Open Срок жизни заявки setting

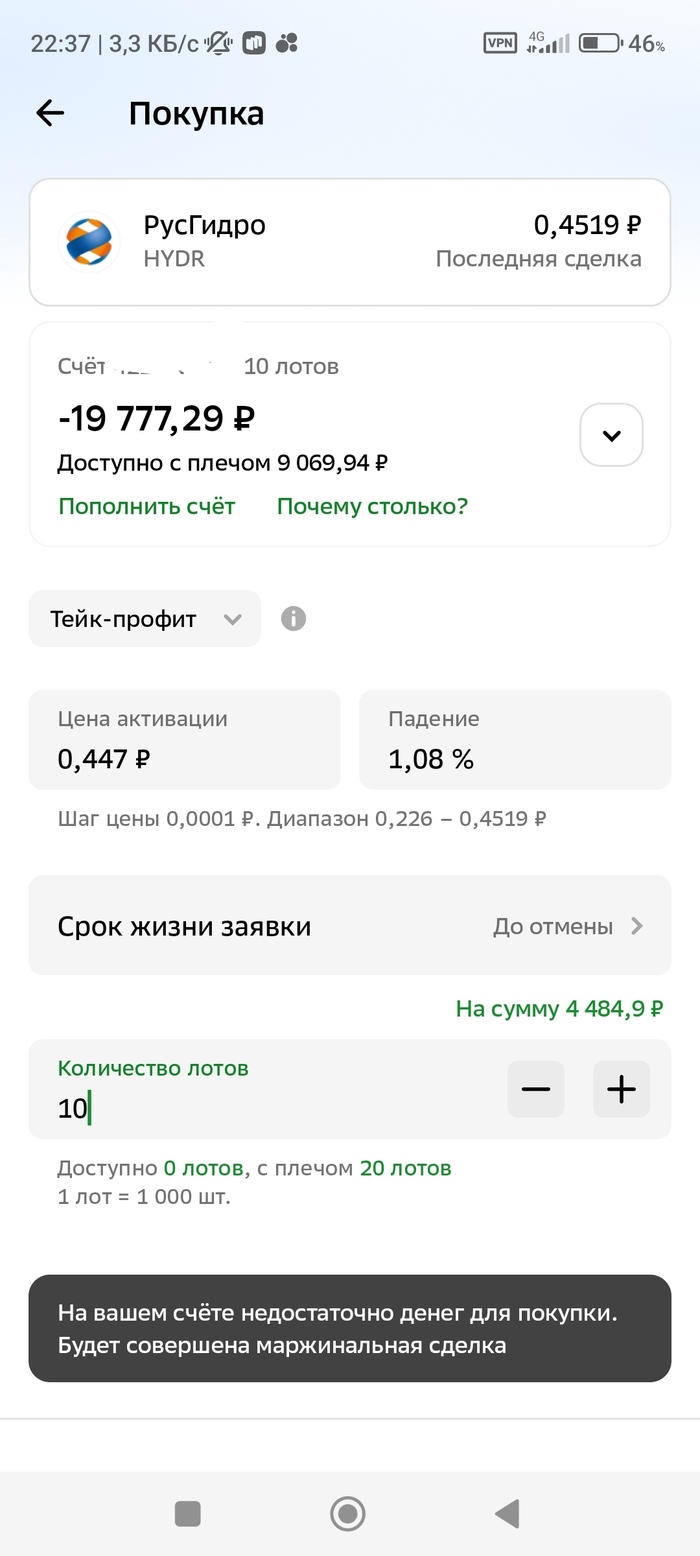click(349, 926)
